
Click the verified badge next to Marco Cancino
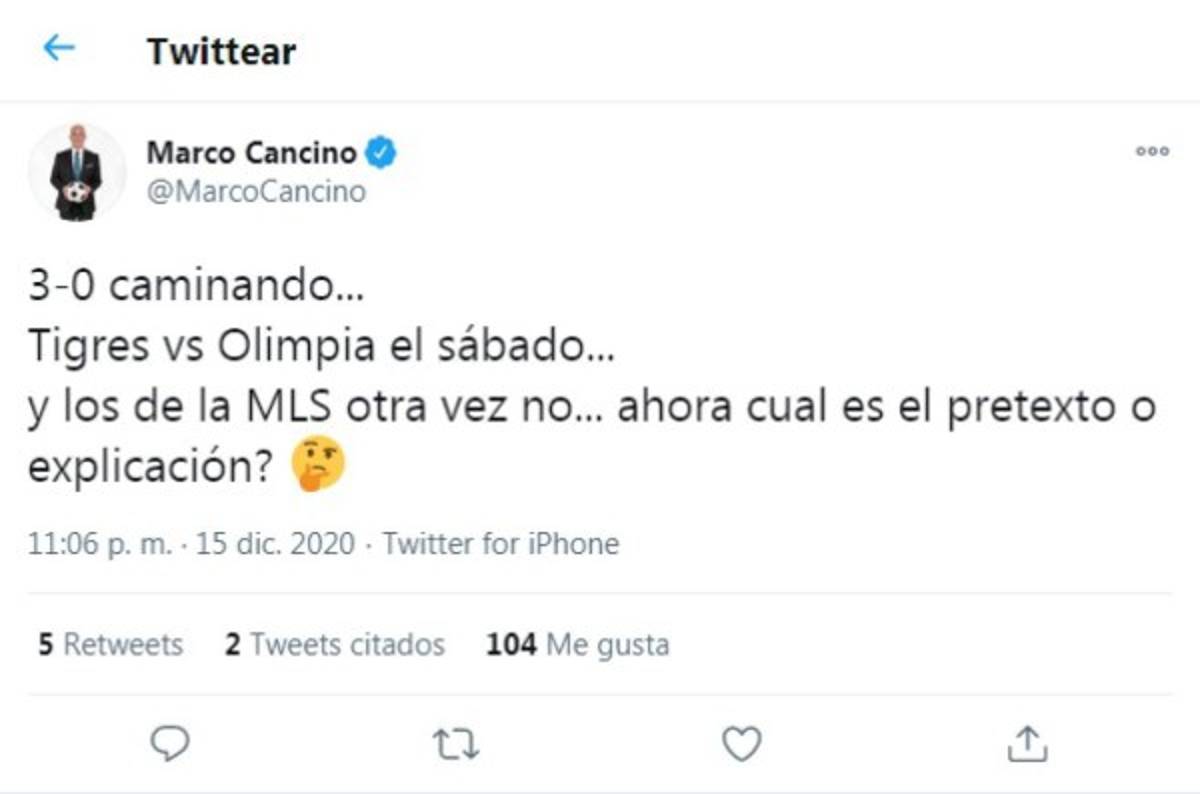380,152
